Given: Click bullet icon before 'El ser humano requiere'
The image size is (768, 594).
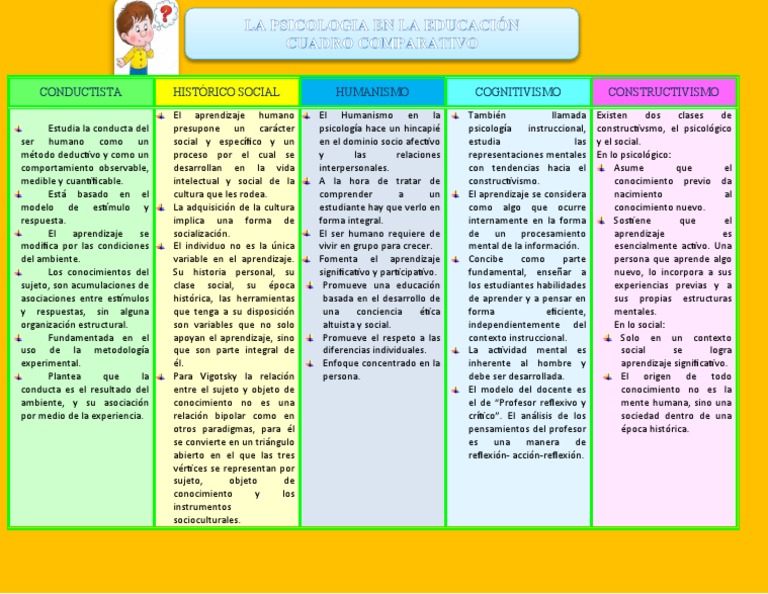Looking at the screenshot, I should (307, 234).
